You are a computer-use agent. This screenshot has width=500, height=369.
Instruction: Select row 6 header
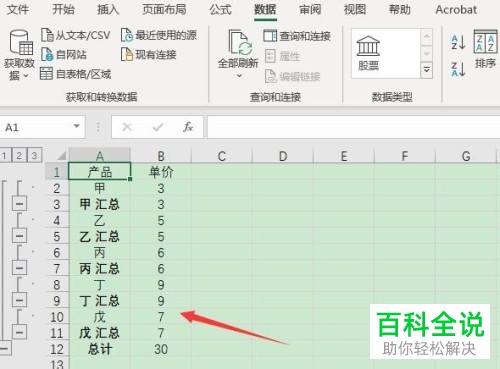(x=57, y=252)
